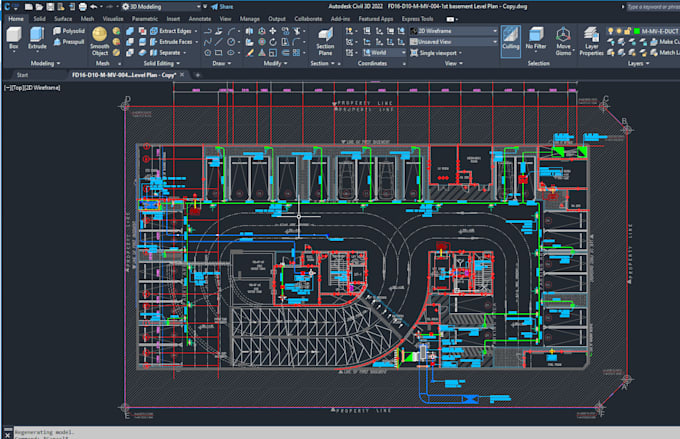680x439 pixels.
Task: Go to the Manage ribbon tab
Action: (250, 19)
